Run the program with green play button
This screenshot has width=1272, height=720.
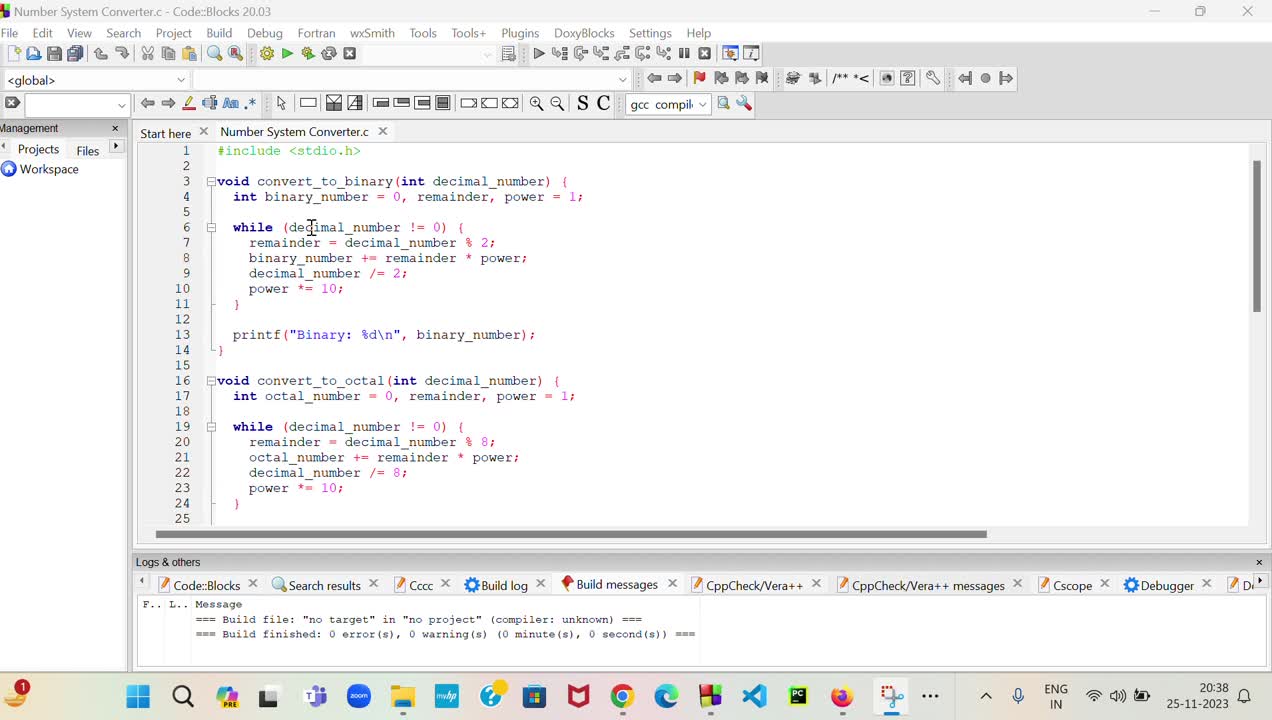coord(287,54)
